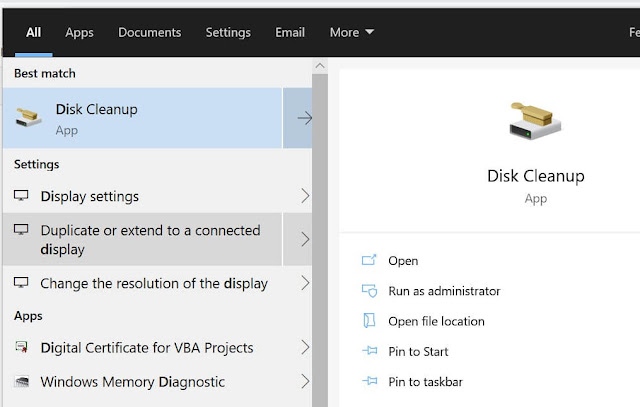Viewport: 640px width, 407px height.
Task: Click the Open file location folder icon
Action: 369,321
